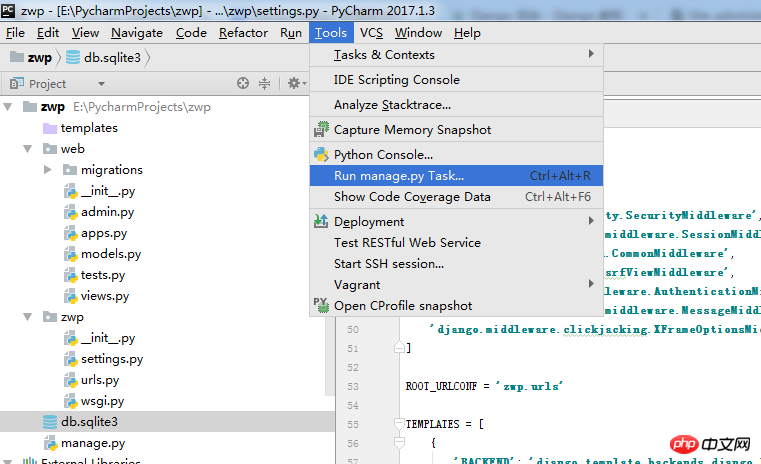Open the VCS menu
Screen dimensions: 761x464
point(371,33)
